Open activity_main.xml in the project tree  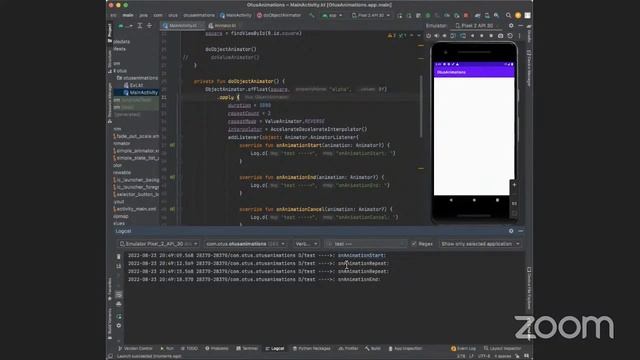point(134,209)
